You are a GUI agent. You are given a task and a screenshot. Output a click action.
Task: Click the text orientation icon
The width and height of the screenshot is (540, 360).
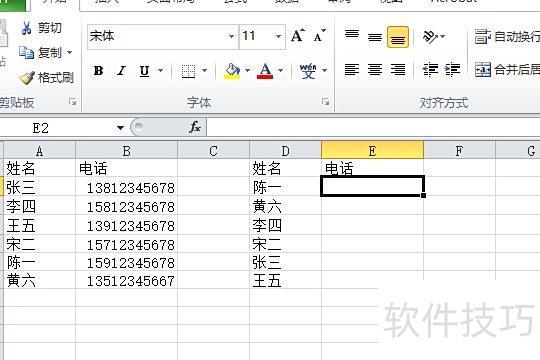[x=430, y=37]
